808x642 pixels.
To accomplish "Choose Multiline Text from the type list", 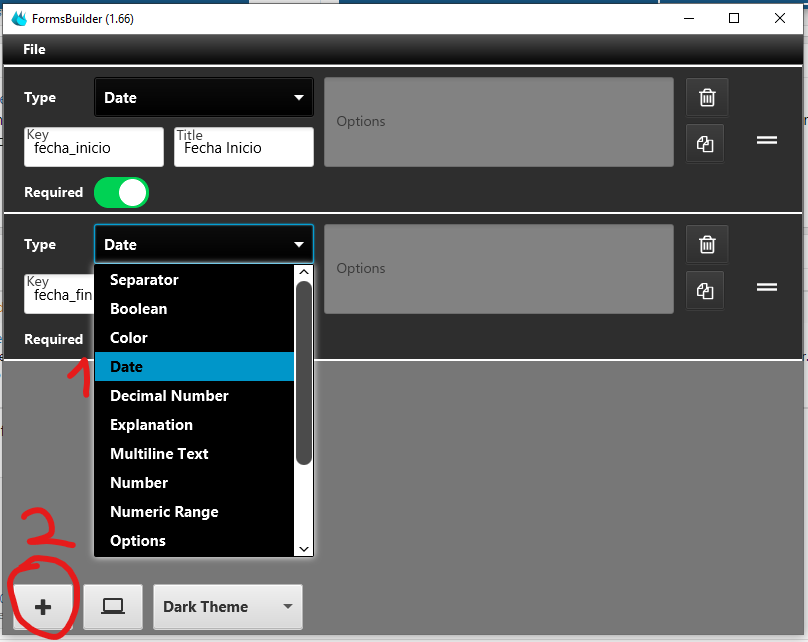I will (x=194, y=453).
